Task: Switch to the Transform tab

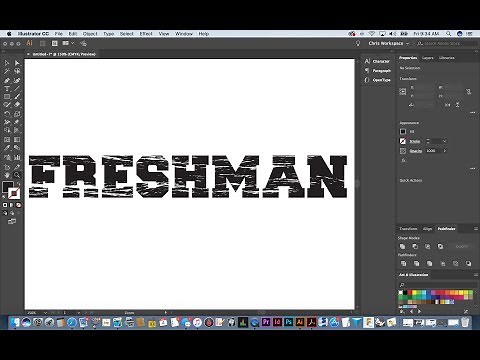Action: 408,229
